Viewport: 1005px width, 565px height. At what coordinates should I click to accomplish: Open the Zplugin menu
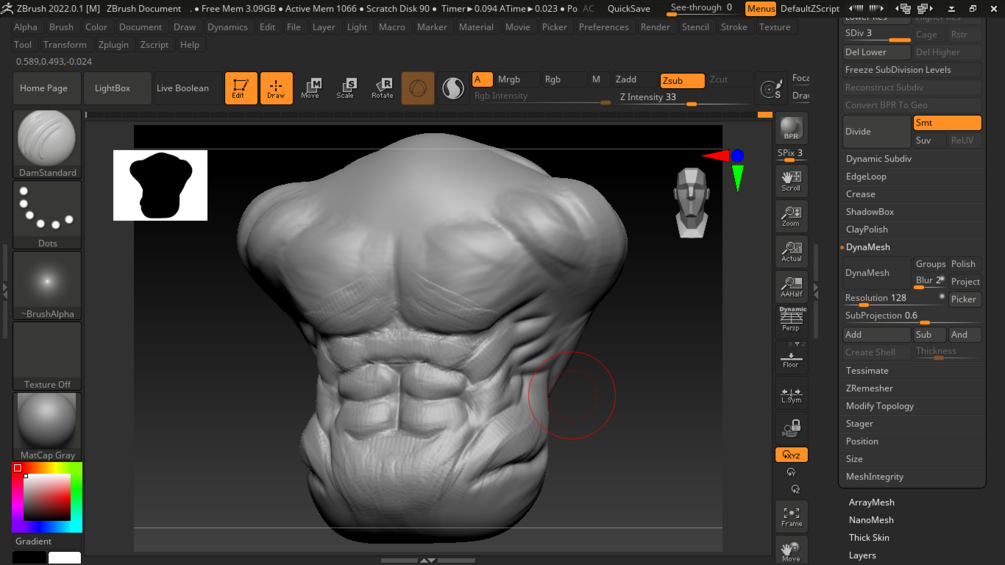(113, 45)
